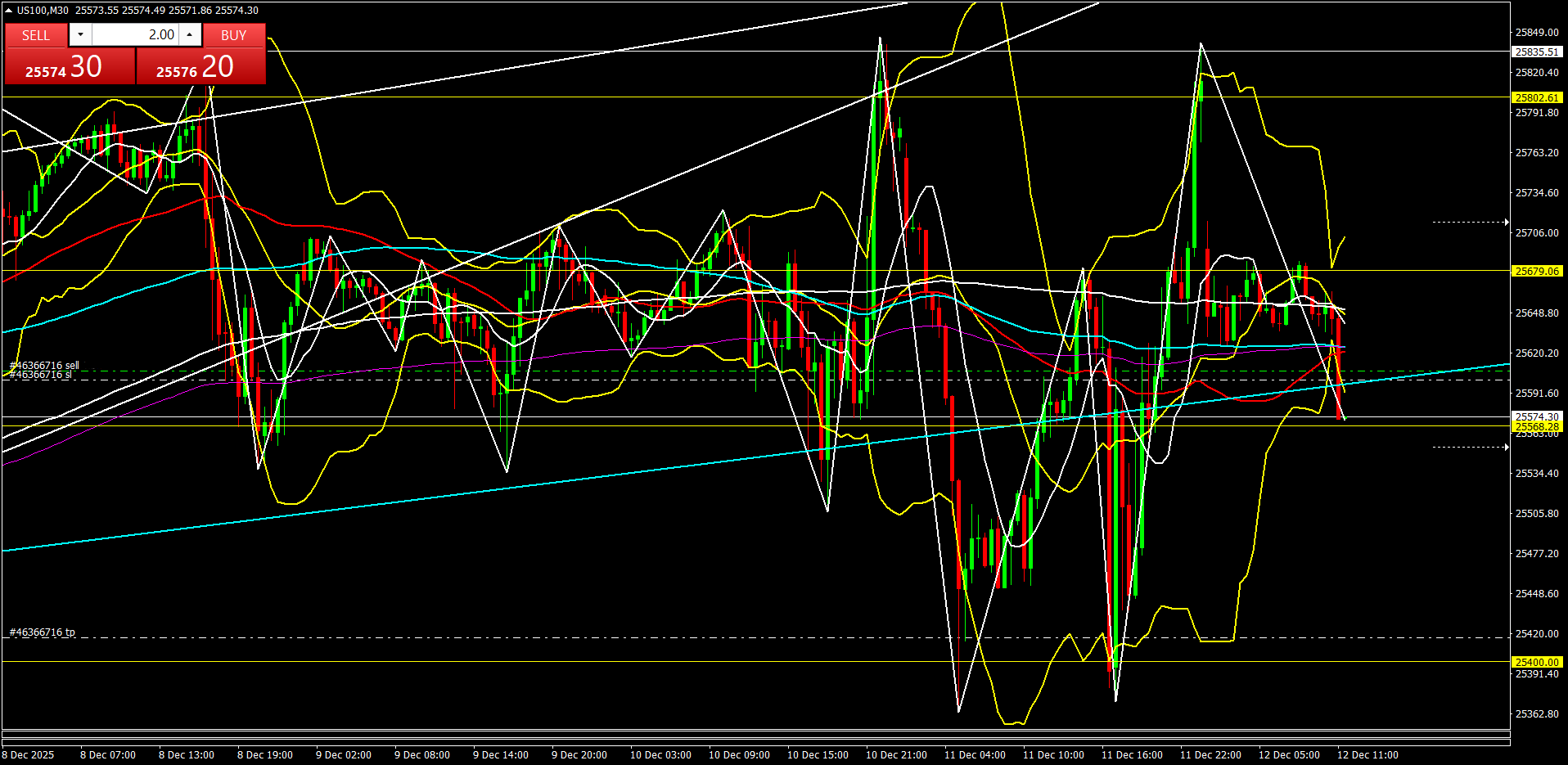Click the current price 25574.30 label

pos(1536,416)
